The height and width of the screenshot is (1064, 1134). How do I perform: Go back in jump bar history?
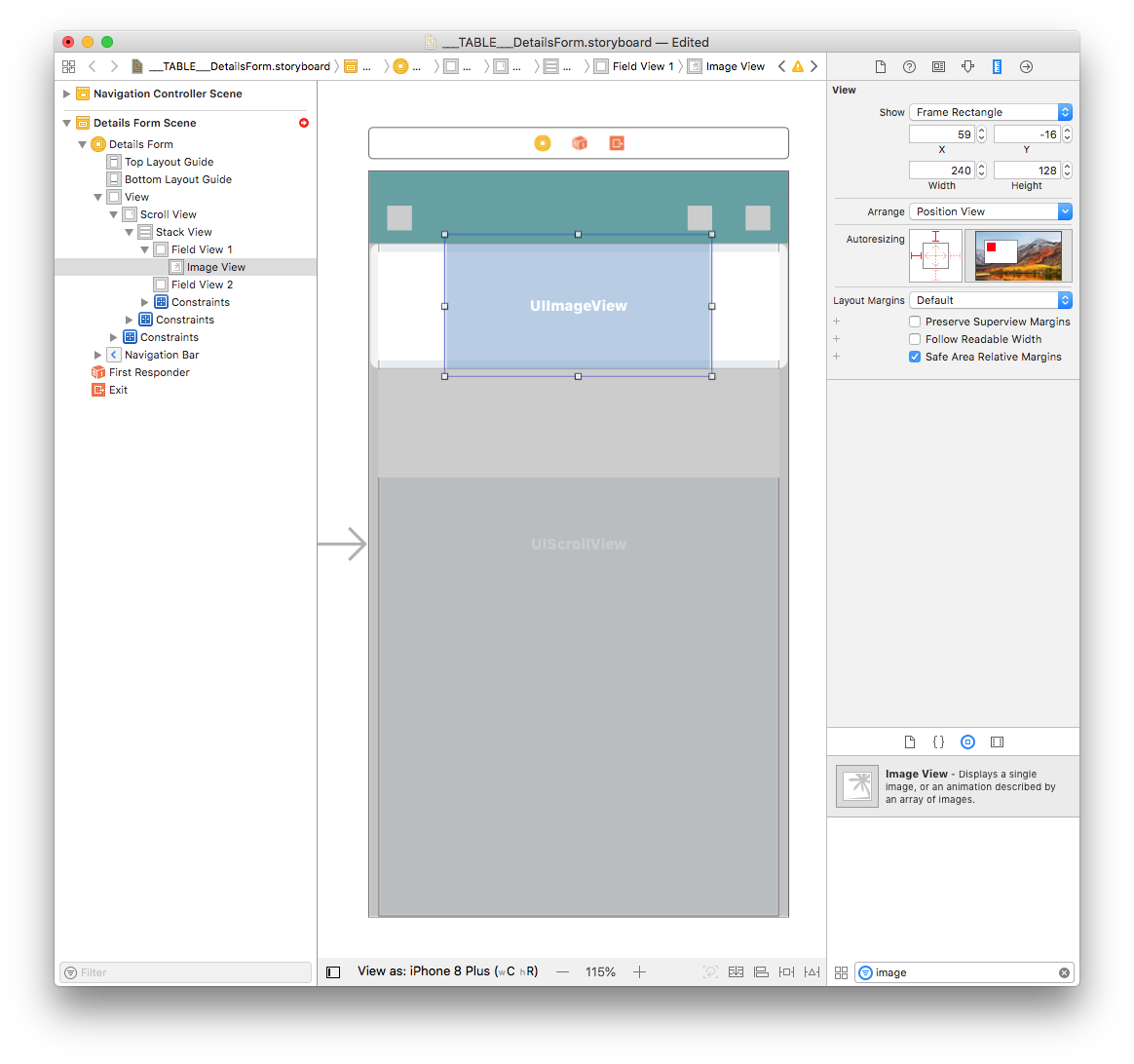pyautogui.click(x=92, y=66)
